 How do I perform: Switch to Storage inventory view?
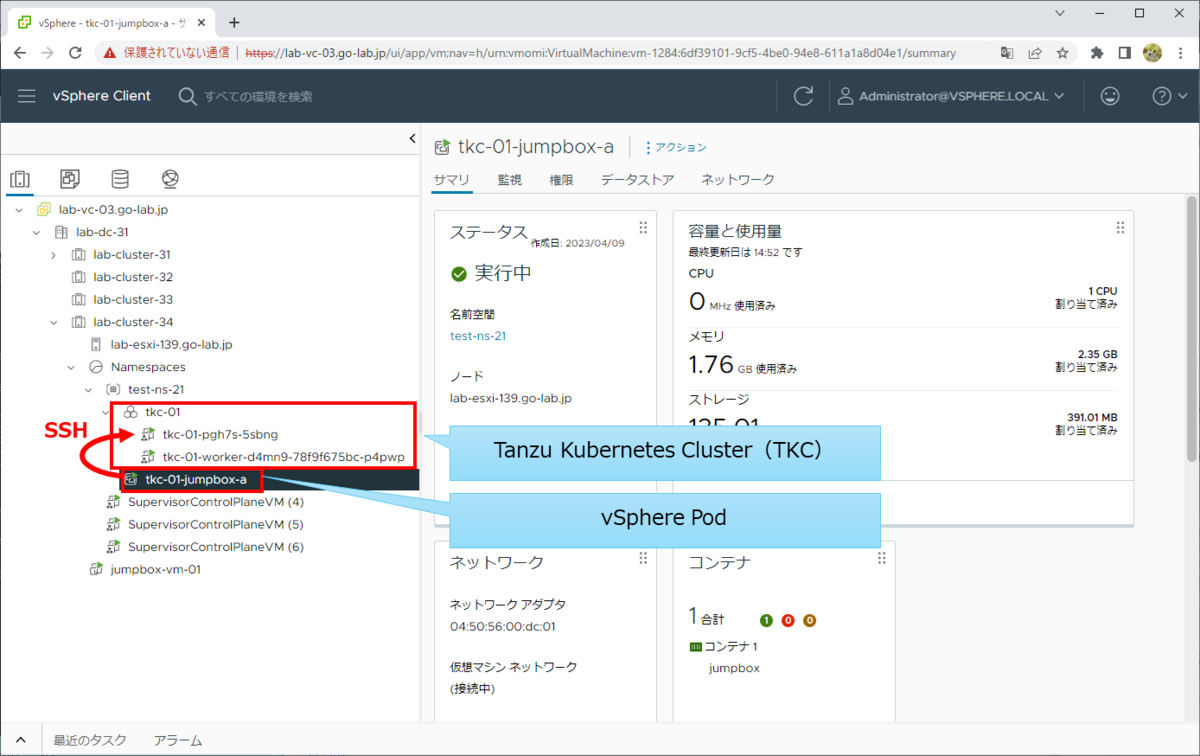pos(120,179)
